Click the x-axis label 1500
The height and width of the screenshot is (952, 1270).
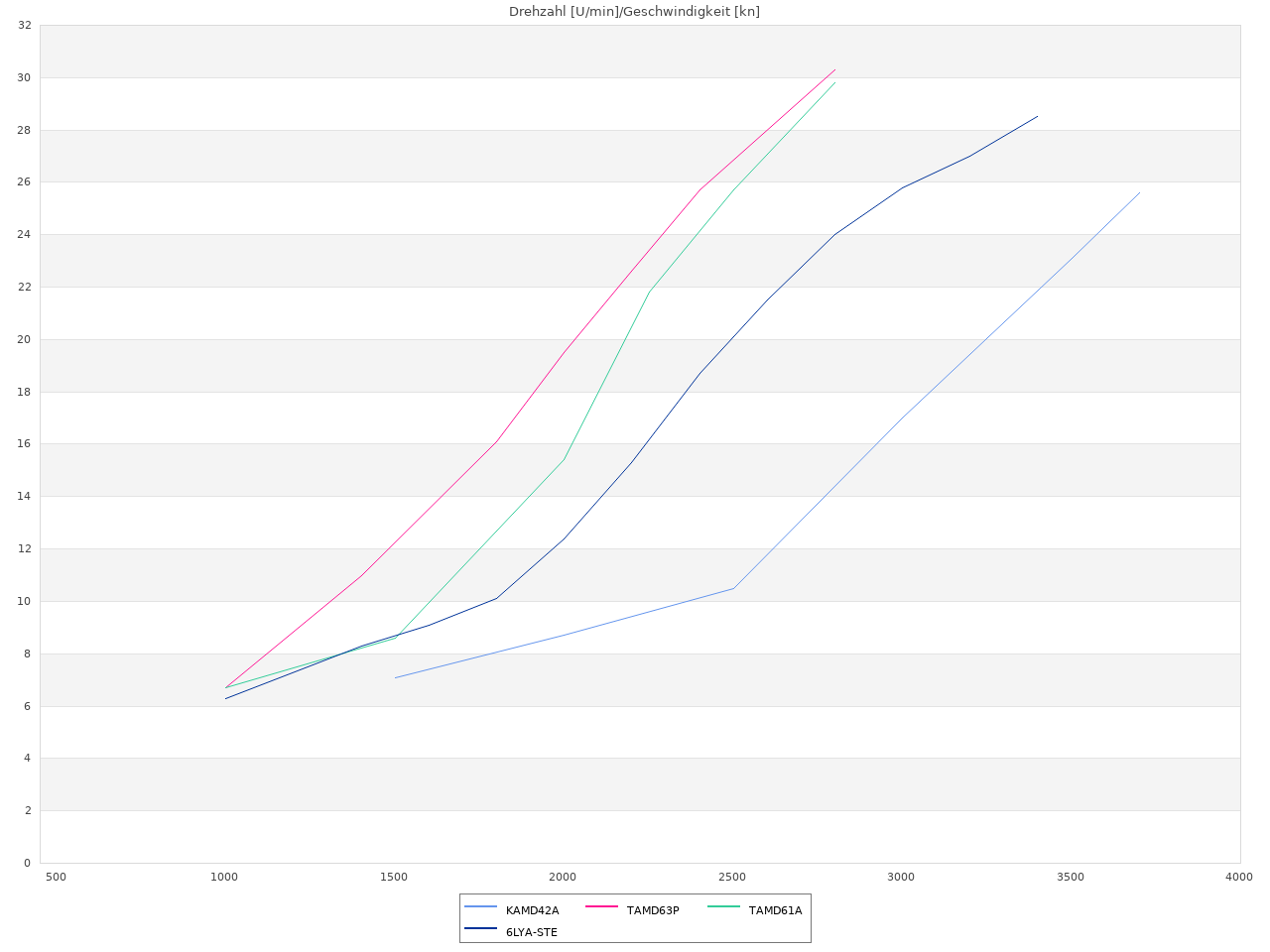[x=394, y=877]
